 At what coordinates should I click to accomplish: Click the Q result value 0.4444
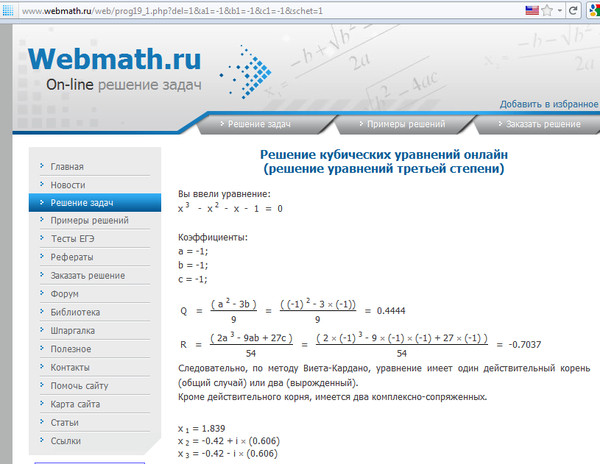(x=391, y=311)
